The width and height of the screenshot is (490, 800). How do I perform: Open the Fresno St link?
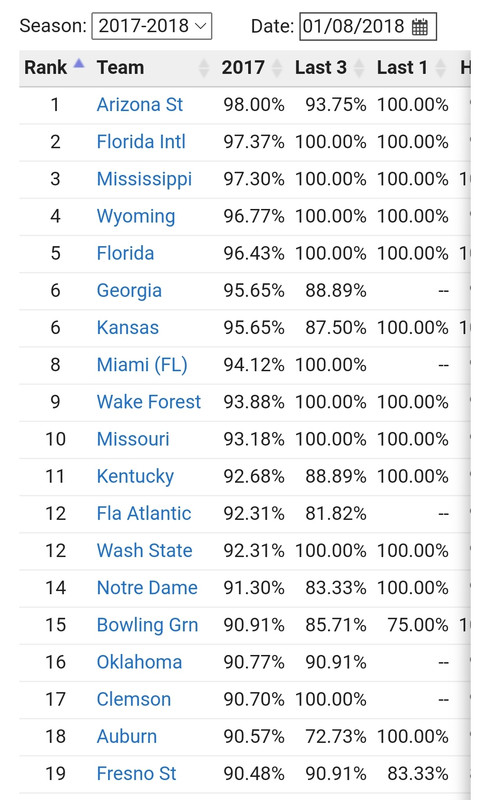coord(136,773)
